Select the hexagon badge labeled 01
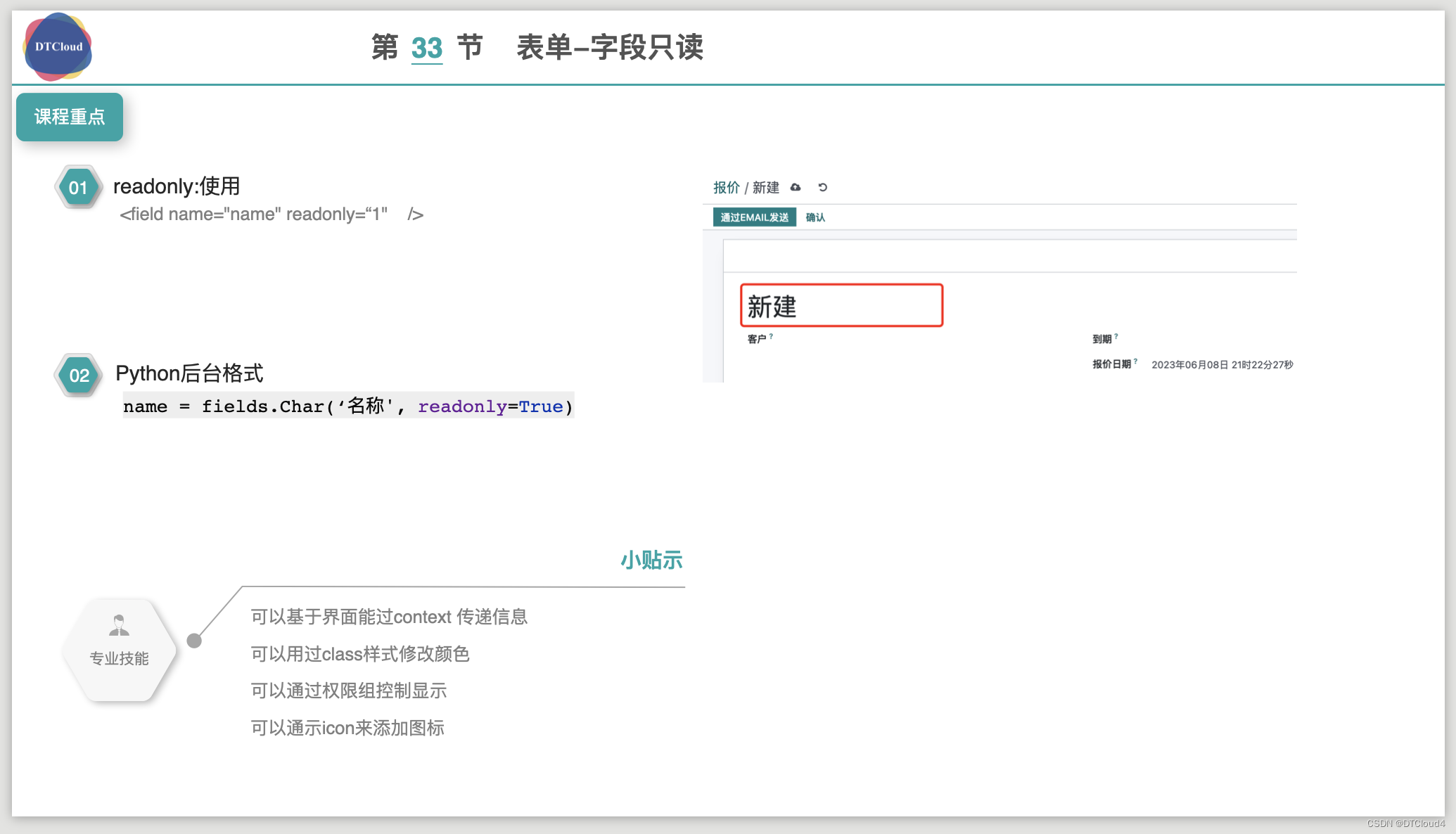This screenshot has width=1456, height=834. 77,187
